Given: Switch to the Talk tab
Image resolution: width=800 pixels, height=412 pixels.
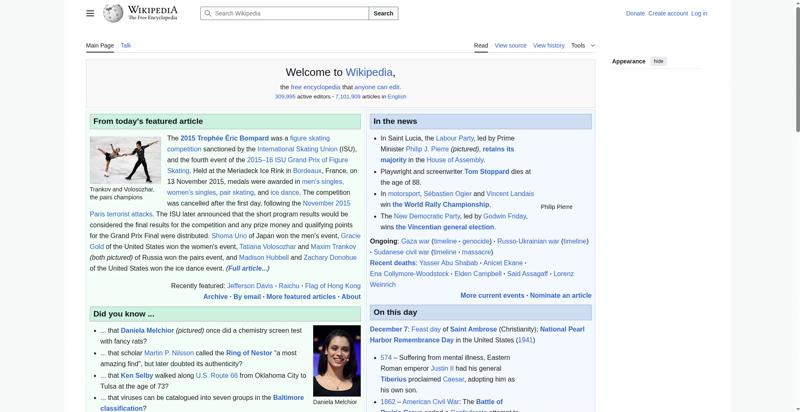Looking at the screenshot, I should [x=126, y=45].
